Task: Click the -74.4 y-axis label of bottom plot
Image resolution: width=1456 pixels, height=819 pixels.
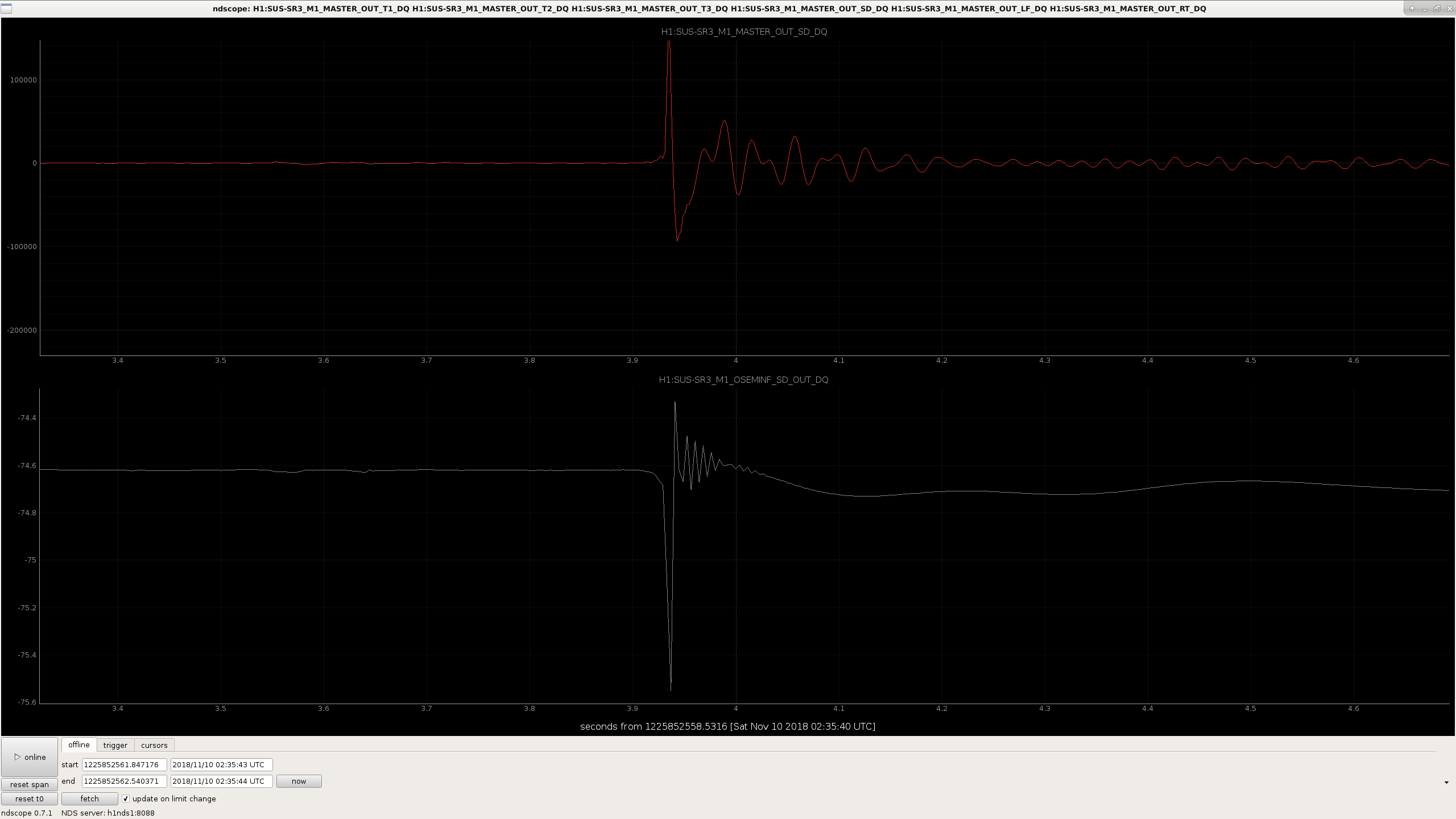Action: tap(27, 418)
